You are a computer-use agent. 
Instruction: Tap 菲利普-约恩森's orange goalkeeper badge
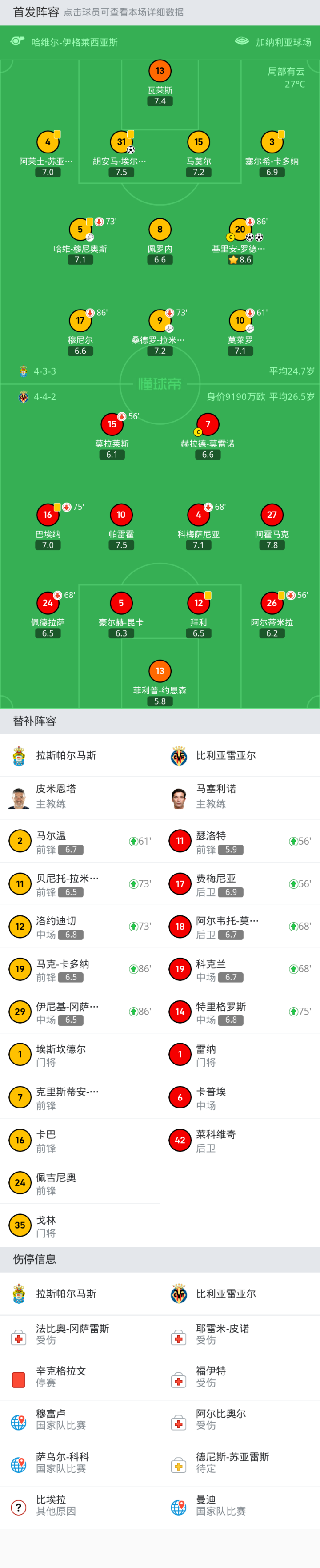point(160,671)
